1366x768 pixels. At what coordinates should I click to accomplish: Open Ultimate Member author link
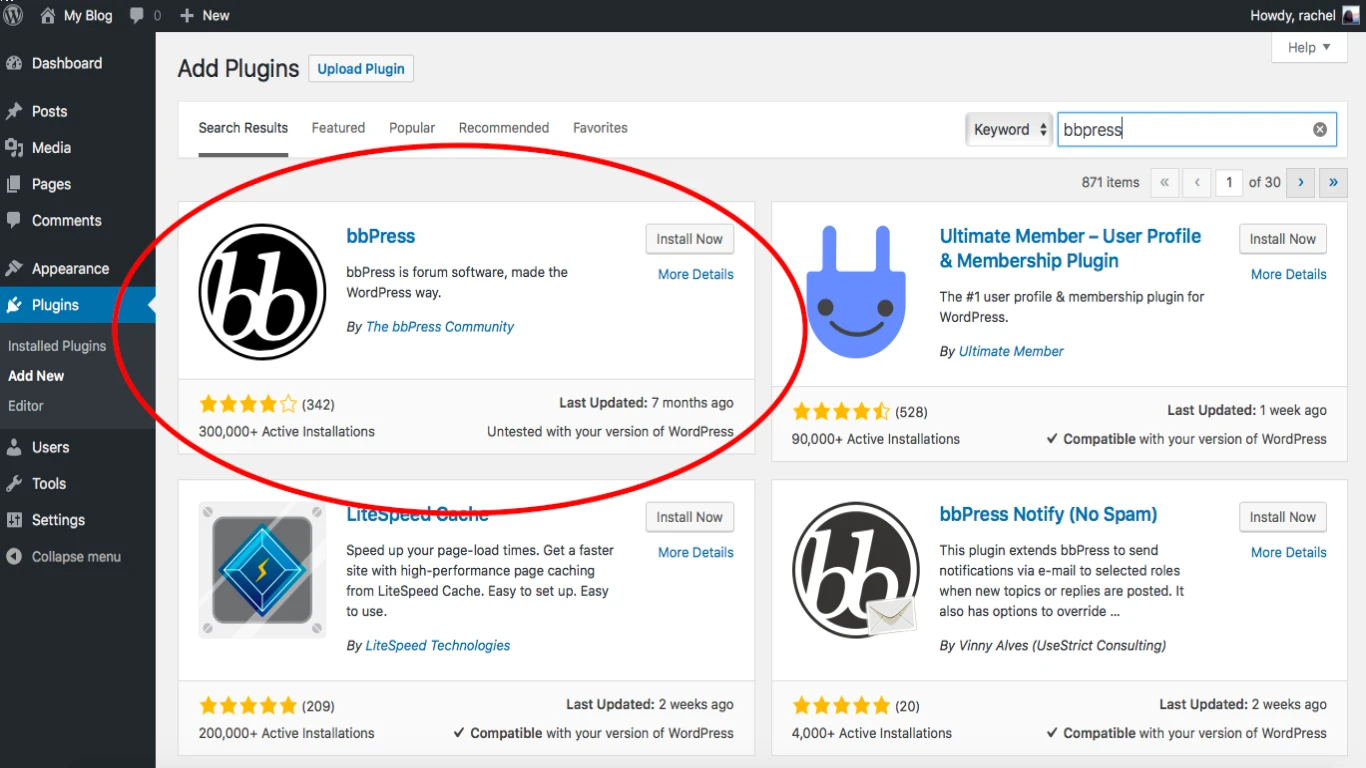(x=1011, y=351)
